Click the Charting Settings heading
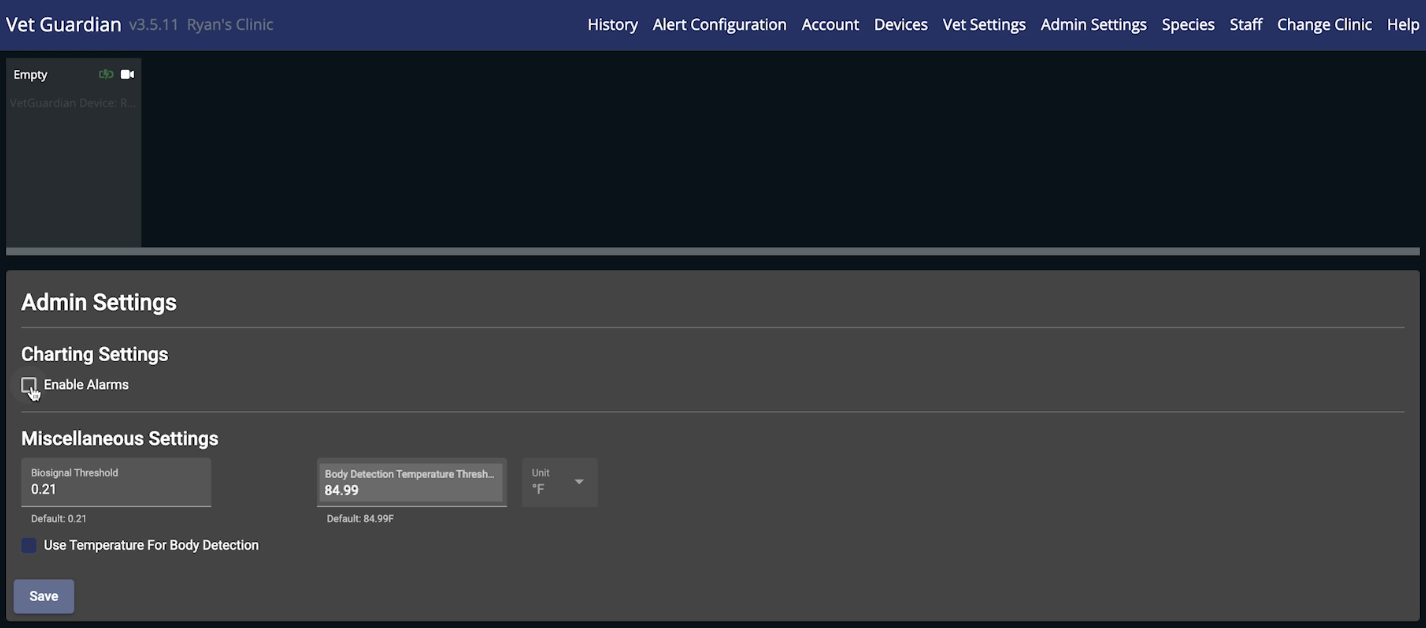1426x628 pixels. coord(95,354)
